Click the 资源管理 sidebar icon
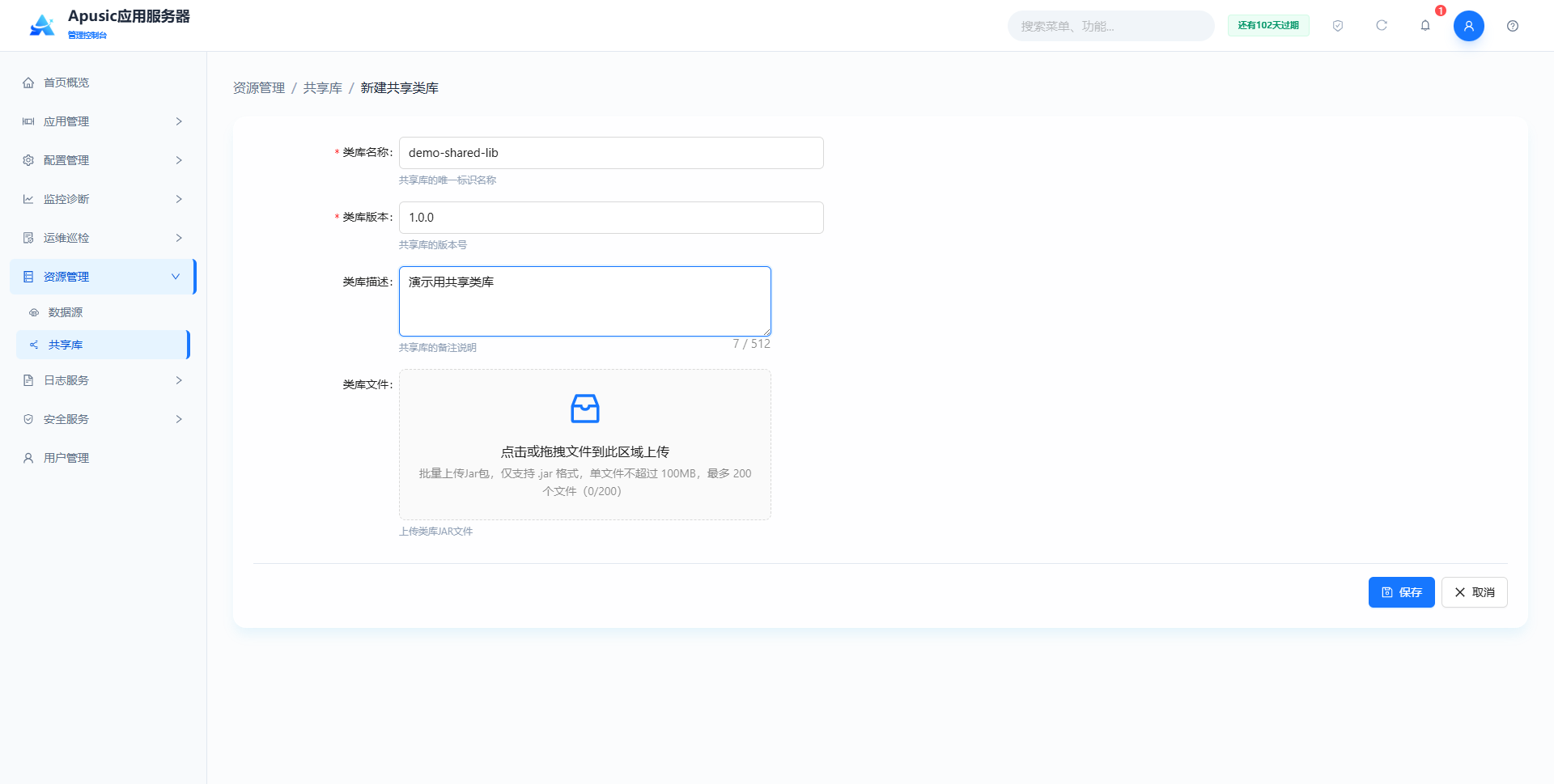Image resolution: width=1554 pixels, height=784 pixels. pyautogui.click(x=28, y=277)
